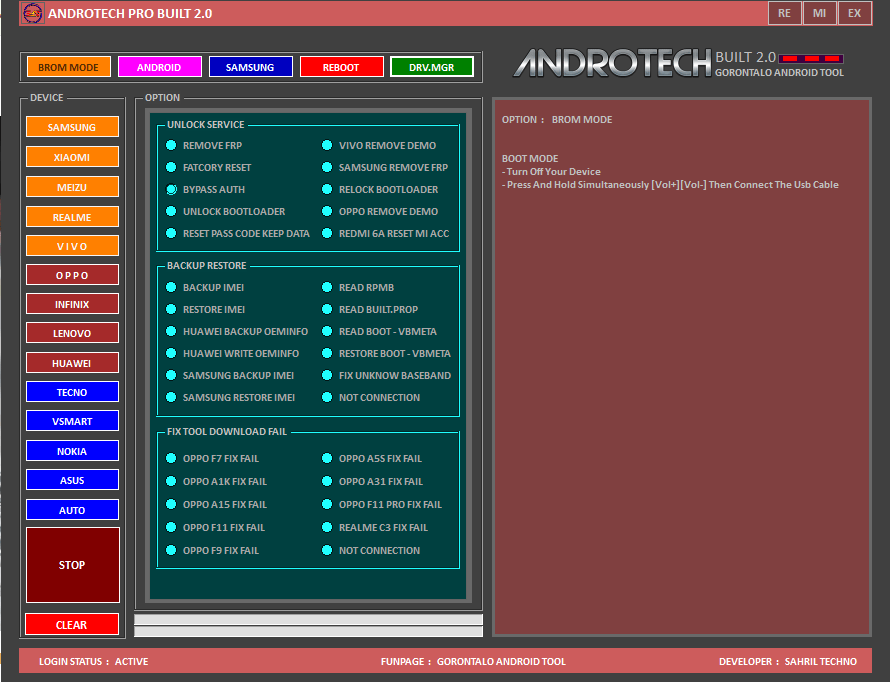The width and height of the screenshot is (890, 682).
Task: Click the RE button in title bar
Action: tap(784, 13)
